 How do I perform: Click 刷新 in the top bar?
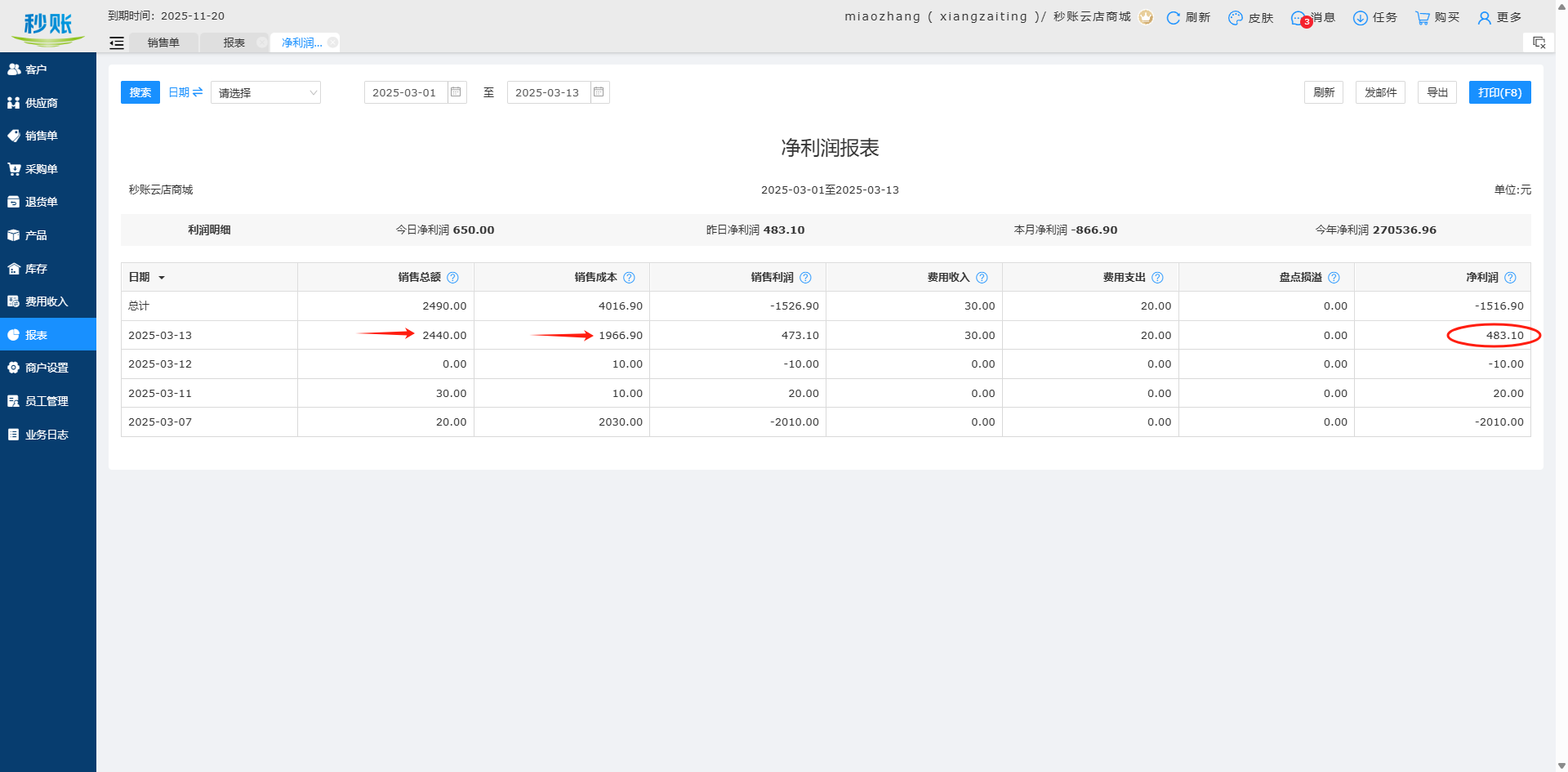point(1189,17)
